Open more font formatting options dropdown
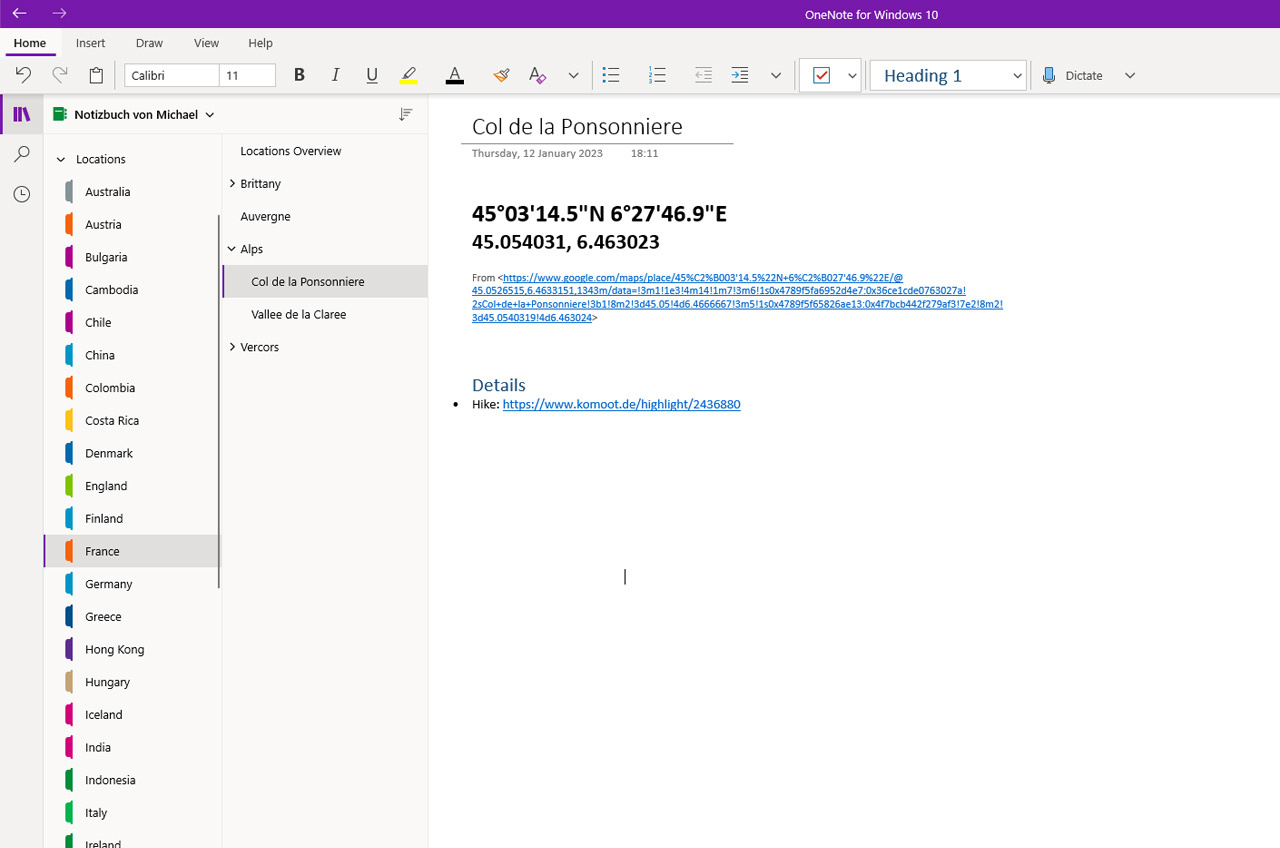 tap(573, 75)
